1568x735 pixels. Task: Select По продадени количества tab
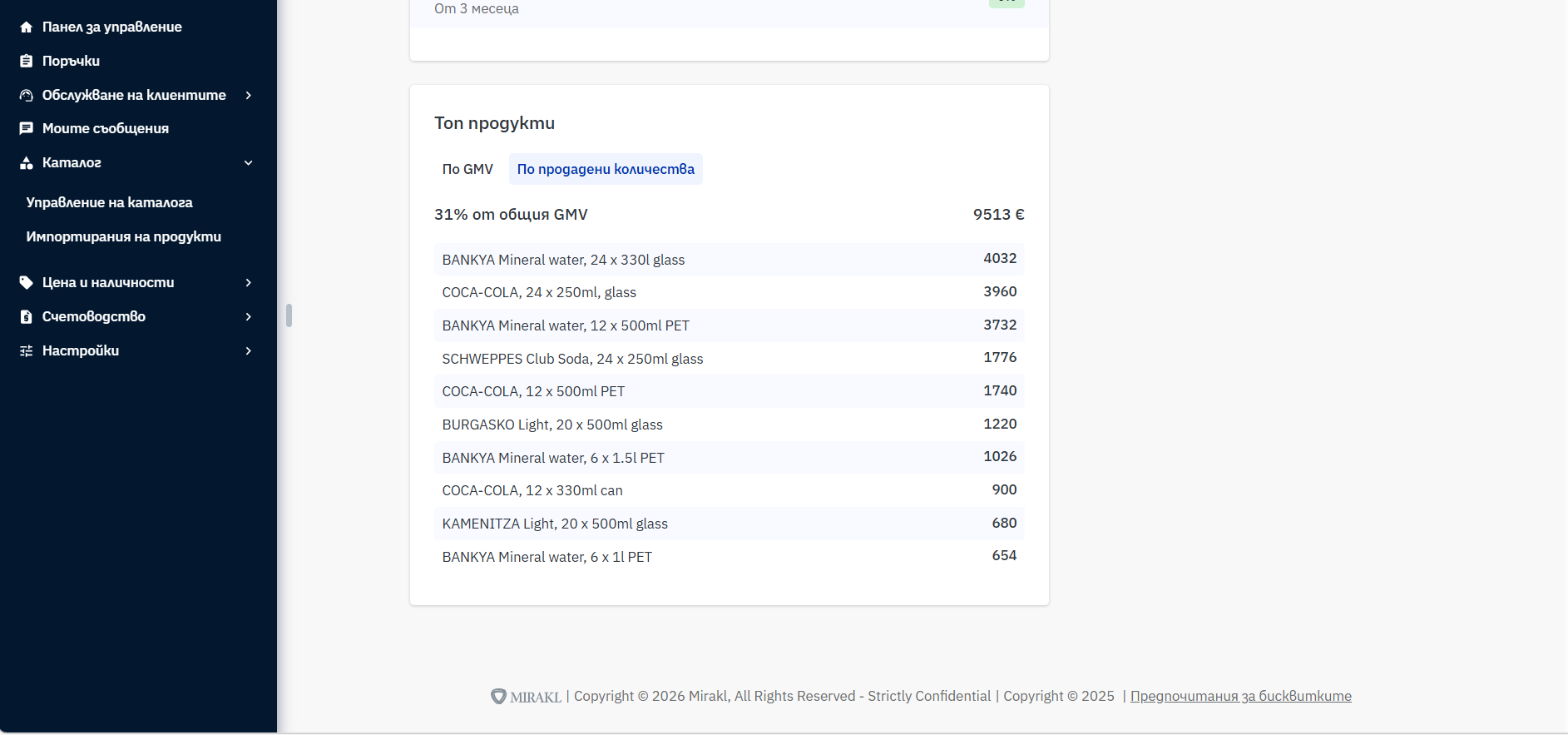[x=606, y=169]
